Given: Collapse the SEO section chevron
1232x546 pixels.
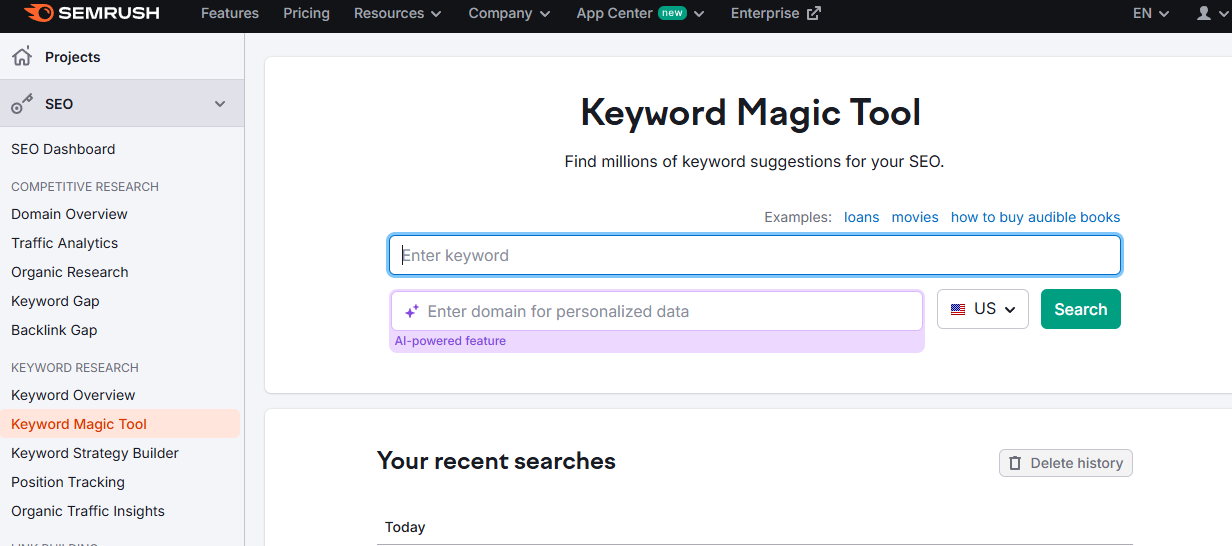Looking at the screenshot, I should pos(220,104).
